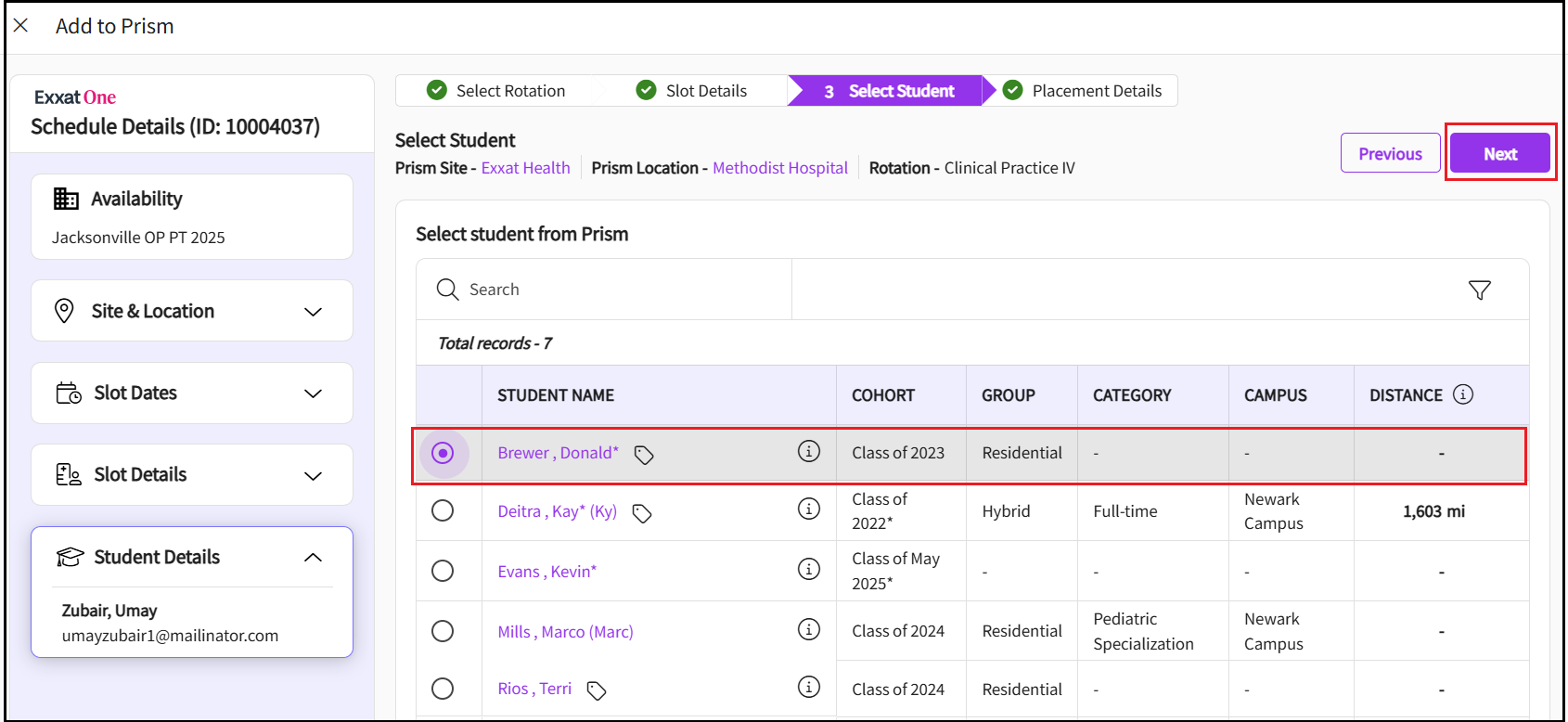Click the Distance column info icon
1568x722 pixels.
1463,394
